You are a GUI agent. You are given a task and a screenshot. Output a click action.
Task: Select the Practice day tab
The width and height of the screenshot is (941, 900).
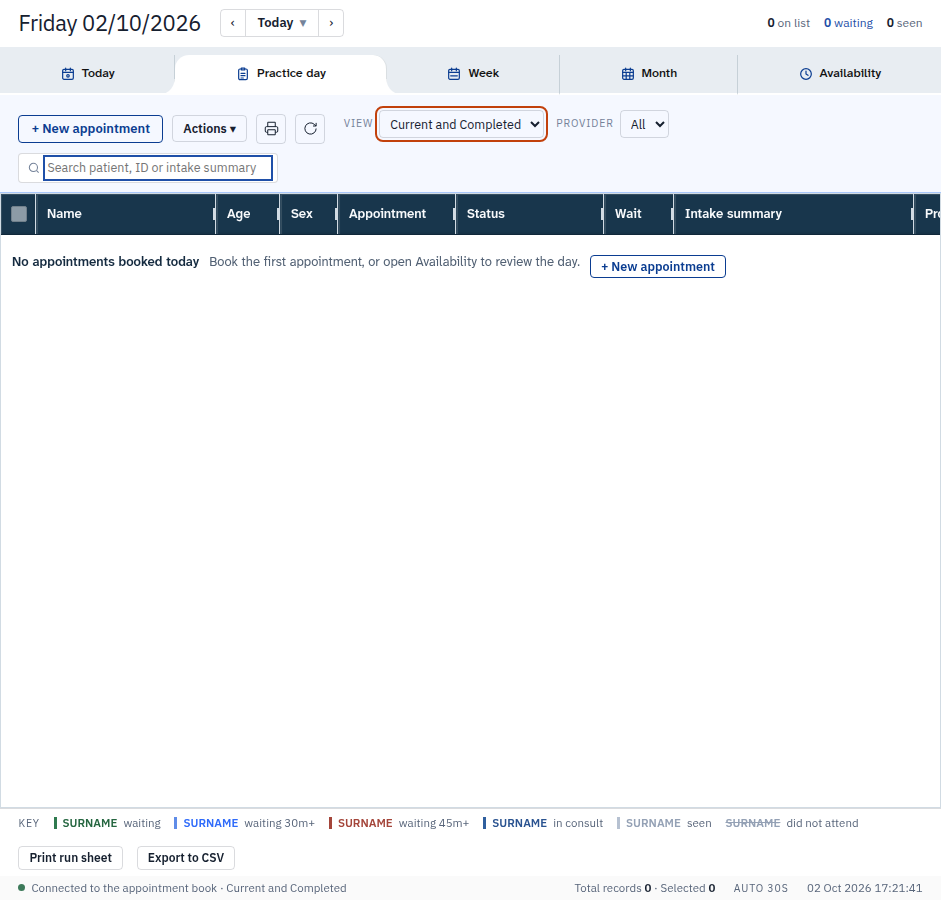pyautogui.click(x=281, y=73)
